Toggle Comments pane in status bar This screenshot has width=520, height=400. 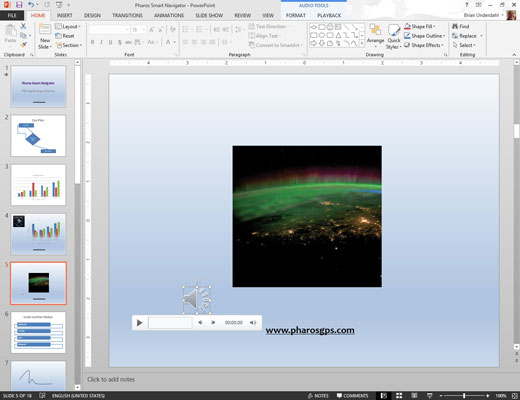352,396
